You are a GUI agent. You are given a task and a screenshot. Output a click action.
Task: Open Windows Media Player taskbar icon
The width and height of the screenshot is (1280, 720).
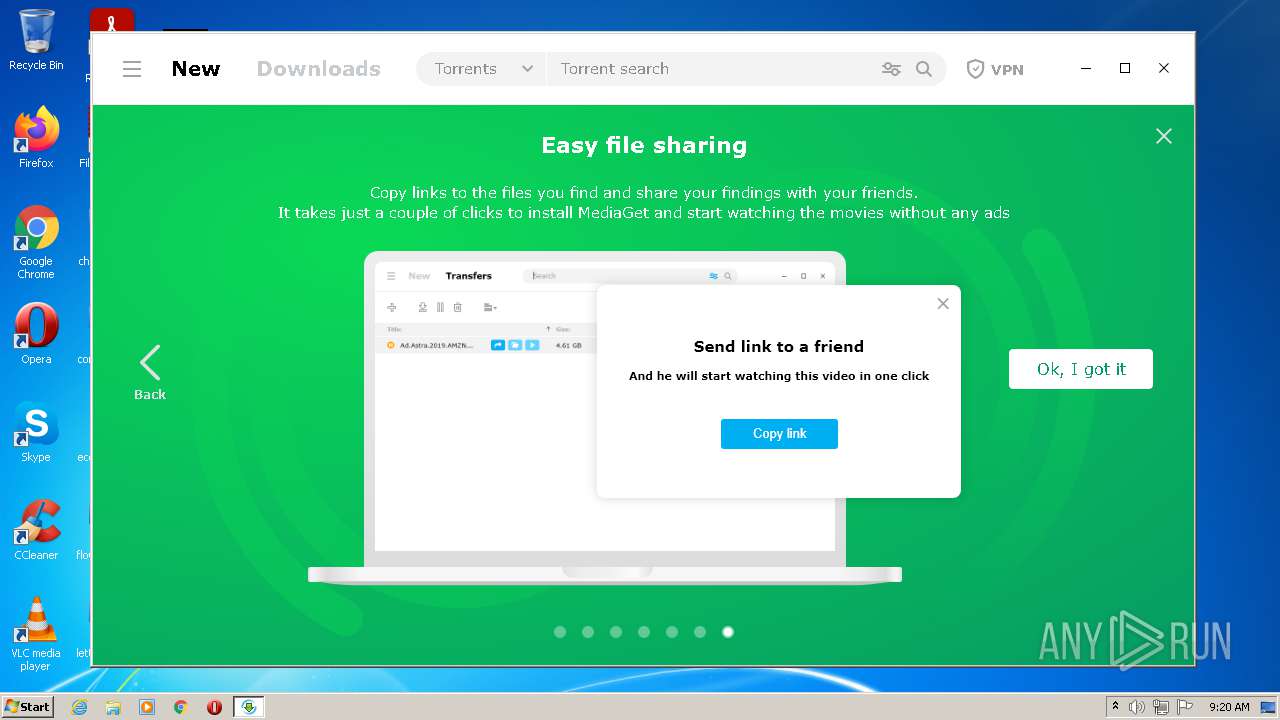pos(147,707)
